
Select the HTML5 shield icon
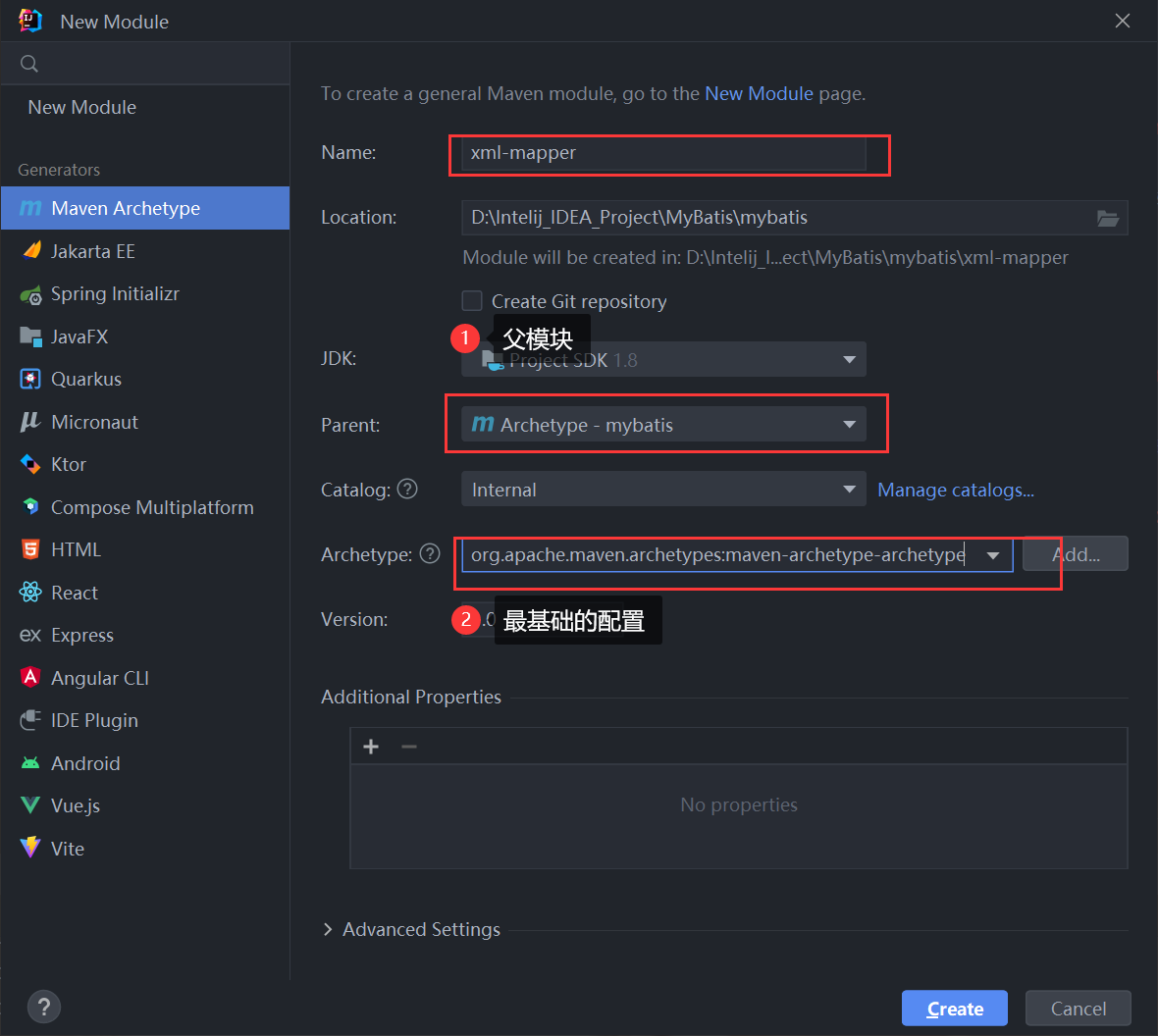coord(30,549)
